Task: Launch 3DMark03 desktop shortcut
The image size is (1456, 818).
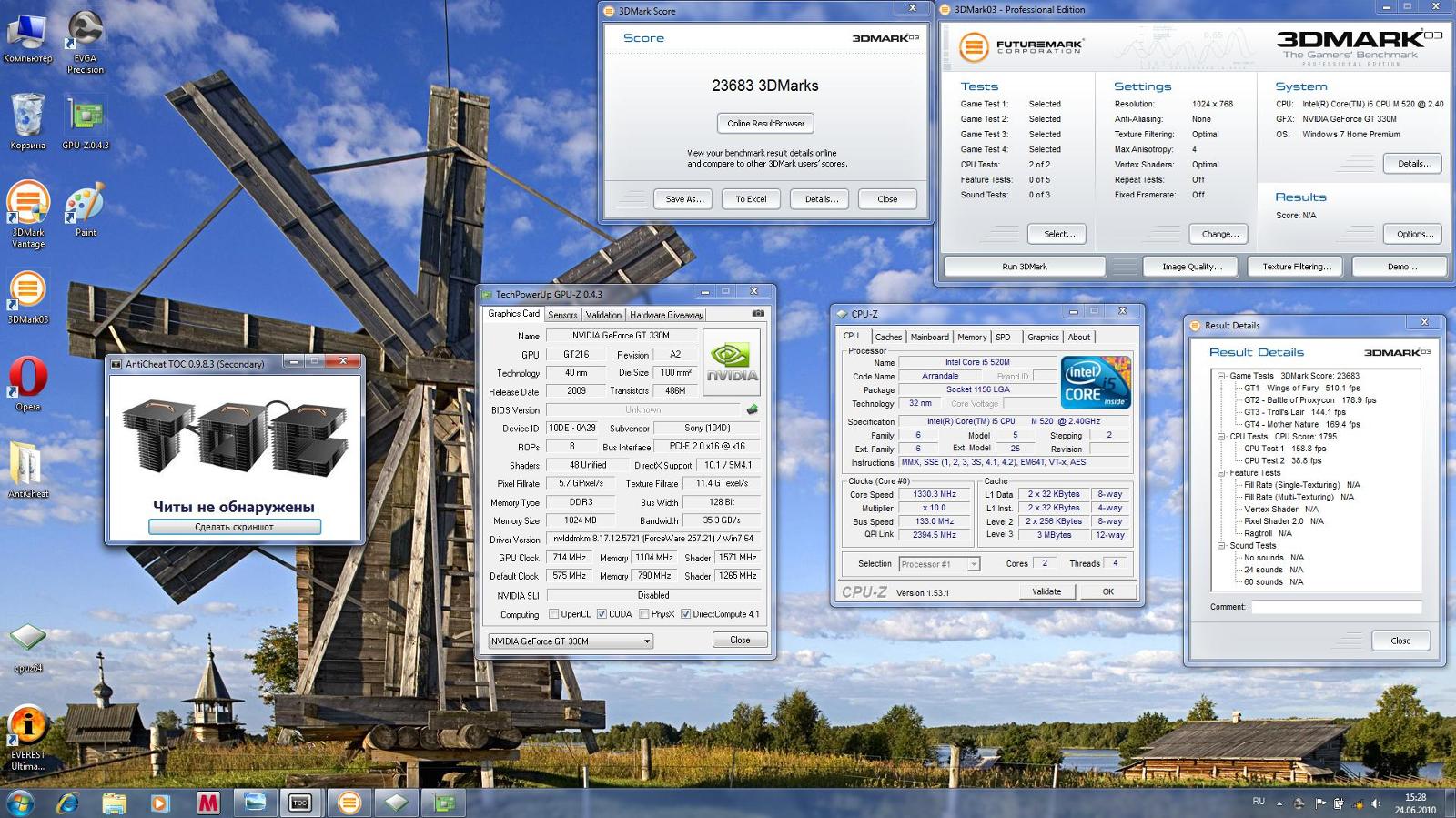Action: (x=27, y=298)
